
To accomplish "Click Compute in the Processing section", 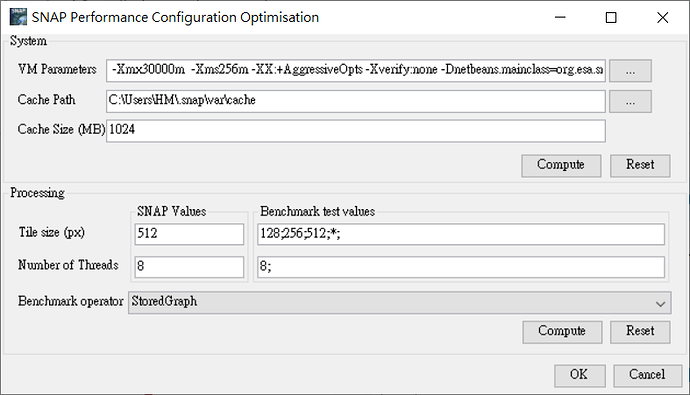I will point(562,332).
